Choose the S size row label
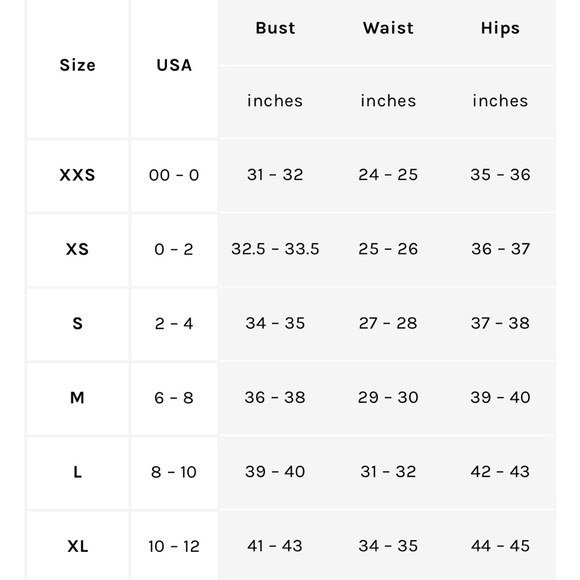Screen dimensions: 580x580 (x=77, y=324)
